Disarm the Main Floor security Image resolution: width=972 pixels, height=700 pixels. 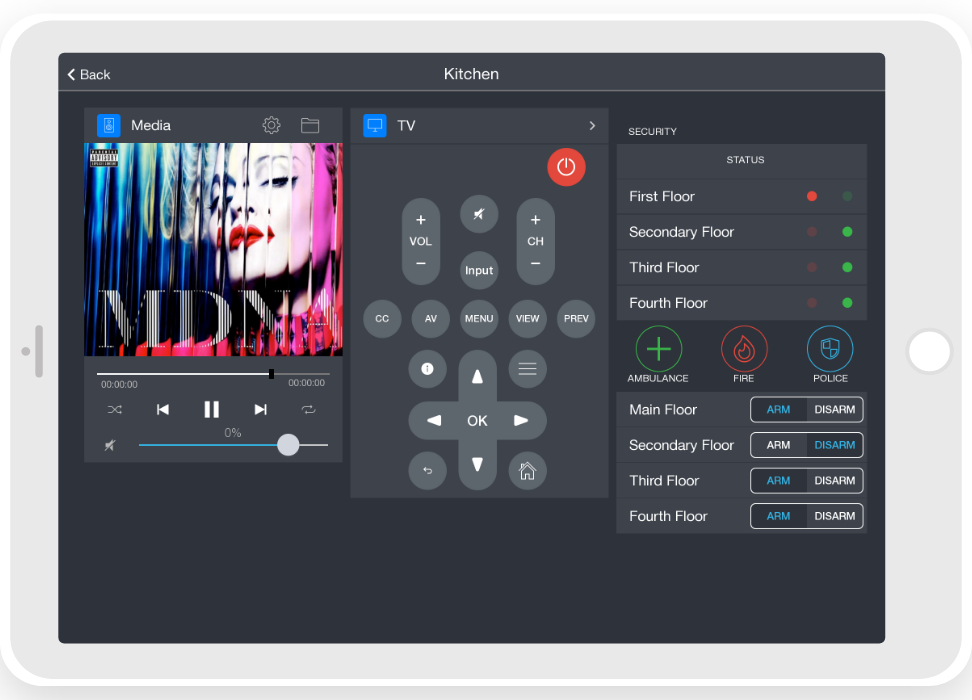(834, 409)
